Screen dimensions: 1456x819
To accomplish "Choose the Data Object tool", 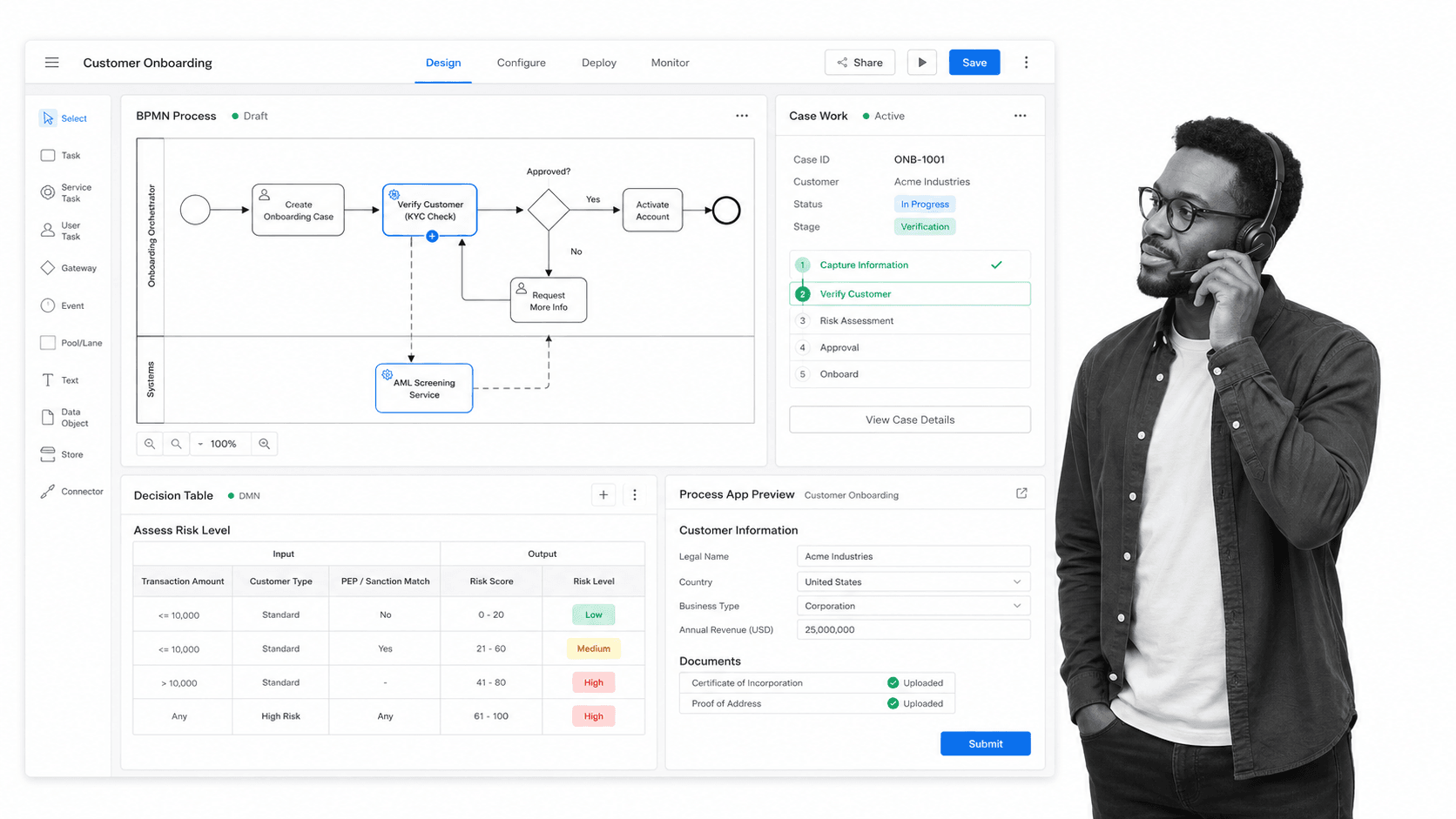I will click(x=65, y=418).
